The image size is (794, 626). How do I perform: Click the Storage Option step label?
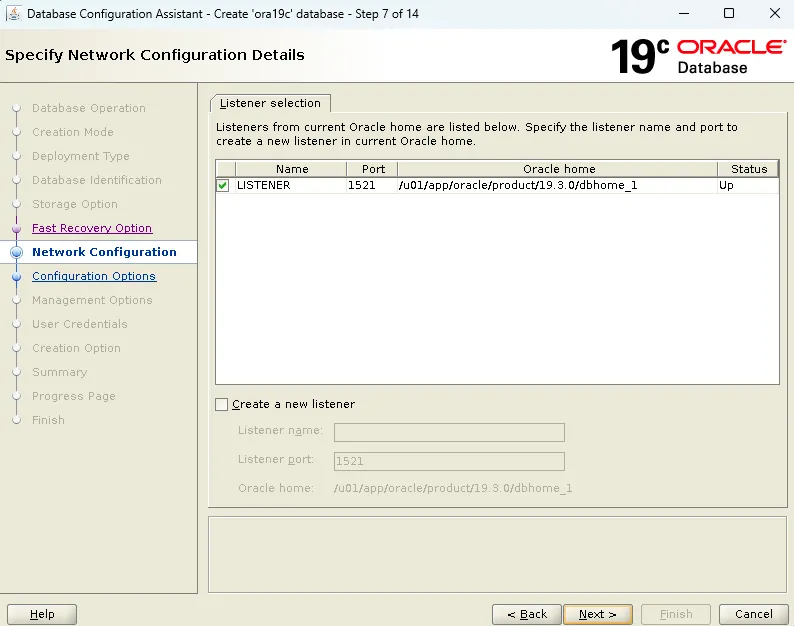click(74, 204)
